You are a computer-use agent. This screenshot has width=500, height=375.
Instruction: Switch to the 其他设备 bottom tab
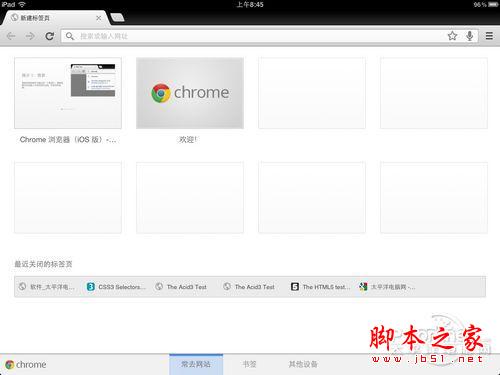pos(303,364)
